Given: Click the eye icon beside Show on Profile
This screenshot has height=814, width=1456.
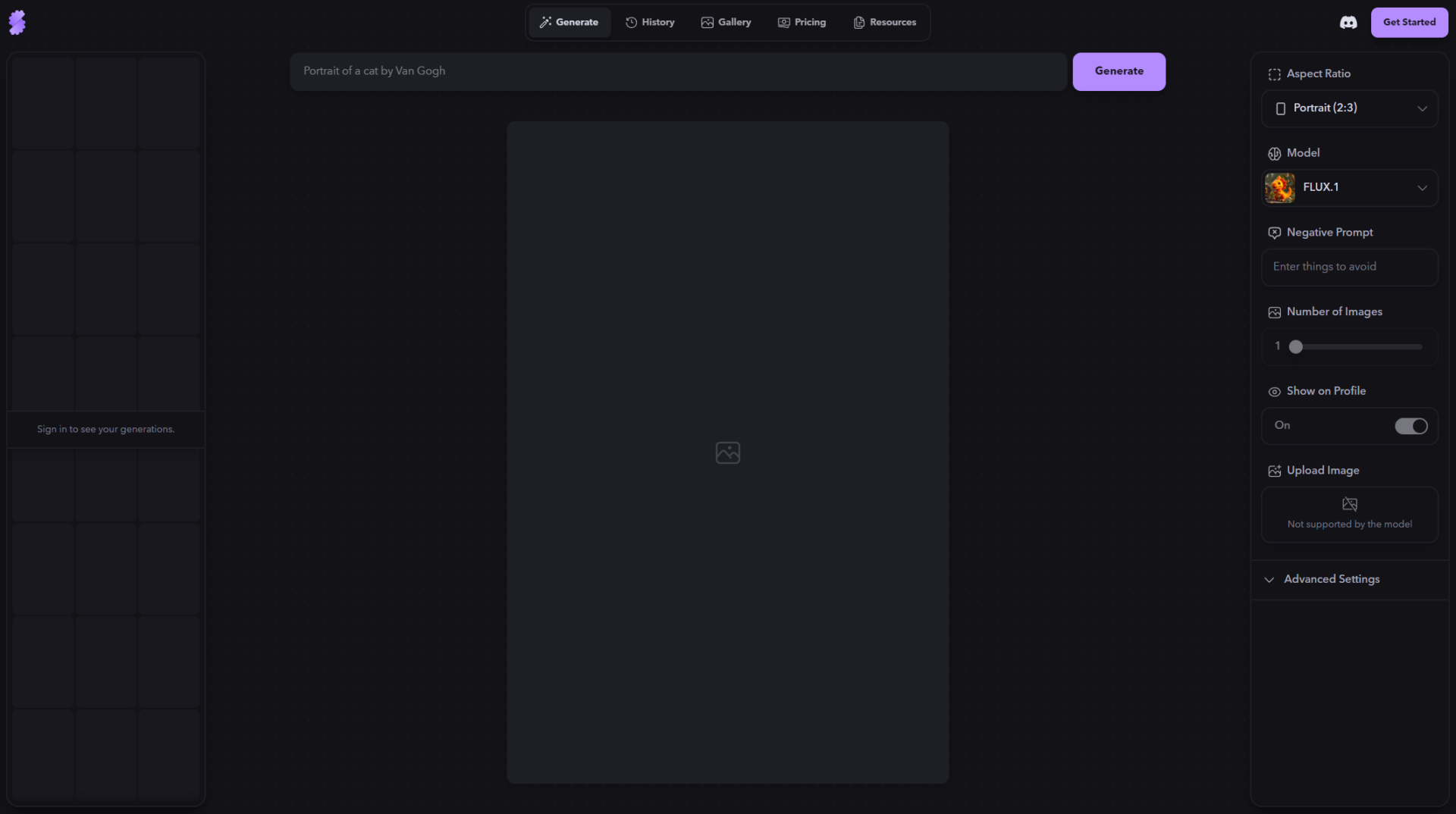Looking at the screenshot, I should (1274, 392).
